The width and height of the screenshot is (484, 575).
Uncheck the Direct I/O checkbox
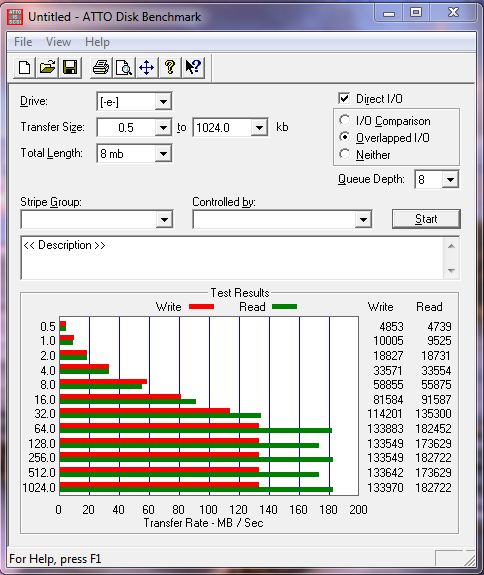click(x=344, y=98)
